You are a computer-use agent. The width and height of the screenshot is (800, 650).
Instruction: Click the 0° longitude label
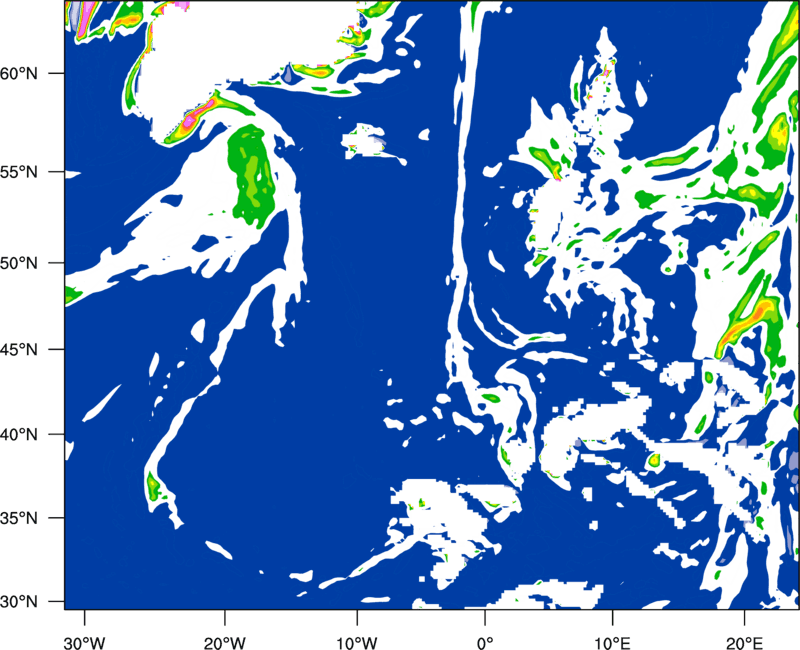click(x=485, y=643)
